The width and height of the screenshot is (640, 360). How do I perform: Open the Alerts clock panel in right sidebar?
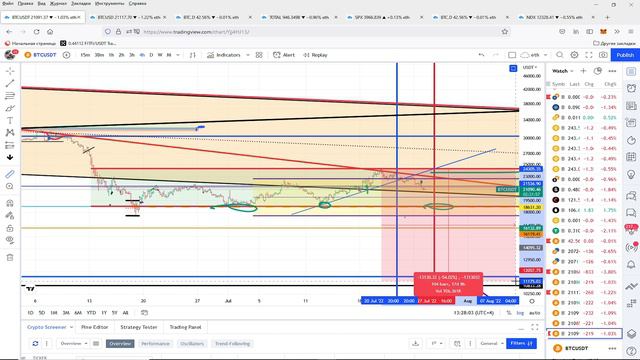(631, 88)
